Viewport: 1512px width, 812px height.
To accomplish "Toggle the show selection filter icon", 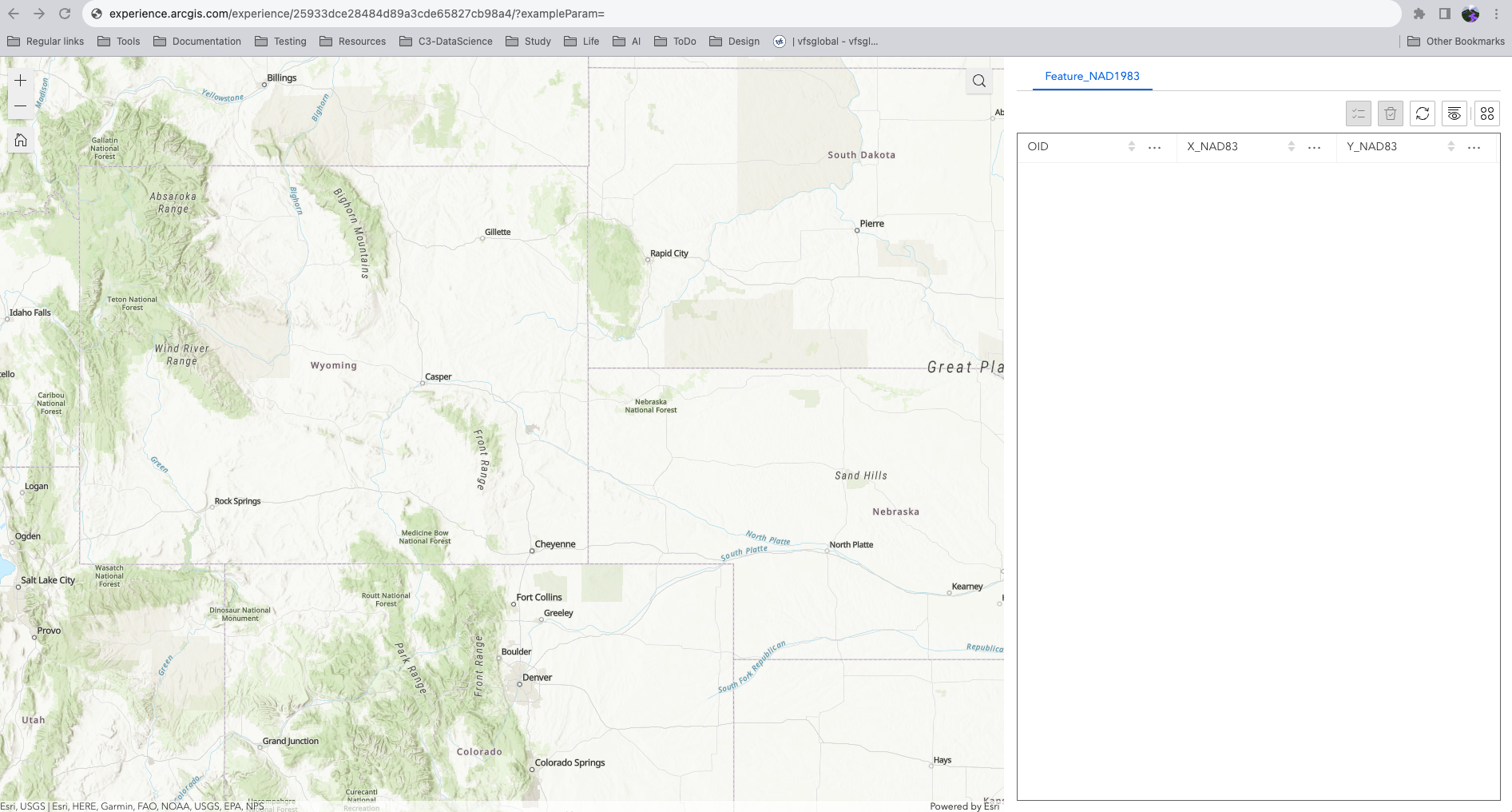I will 1358,113.
